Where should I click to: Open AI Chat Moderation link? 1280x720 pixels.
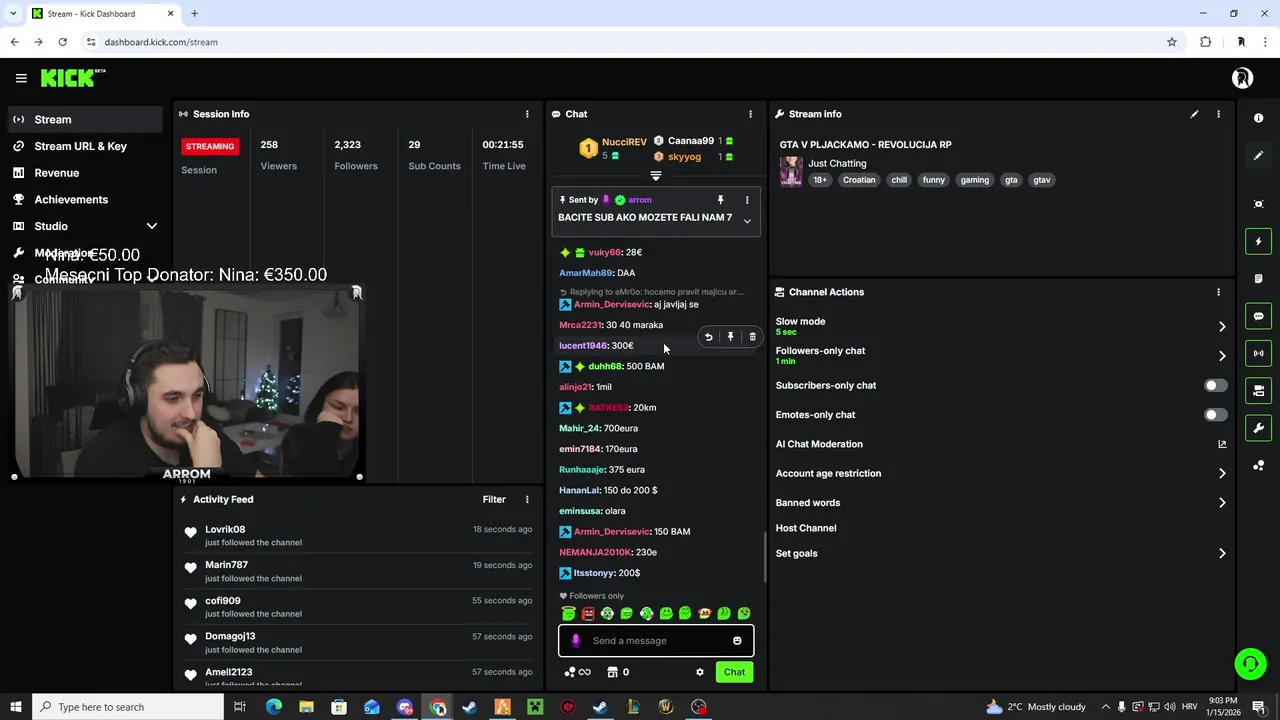(1000, 444)
